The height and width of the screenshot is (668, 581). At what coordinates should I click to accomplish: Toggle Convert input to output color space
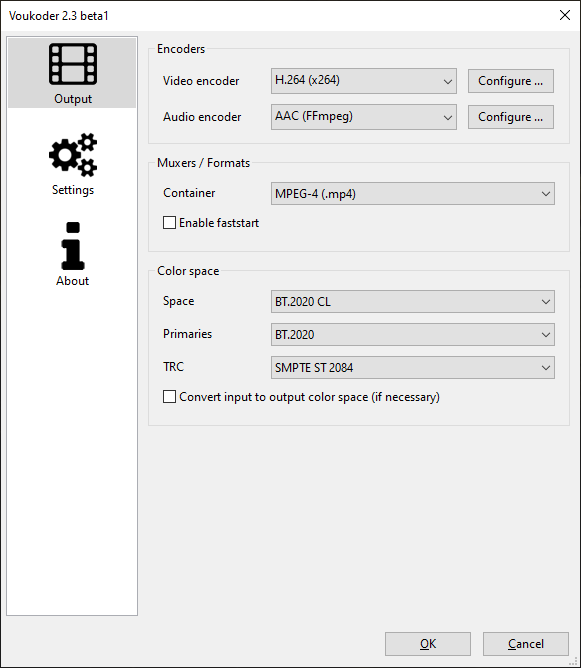169,397
